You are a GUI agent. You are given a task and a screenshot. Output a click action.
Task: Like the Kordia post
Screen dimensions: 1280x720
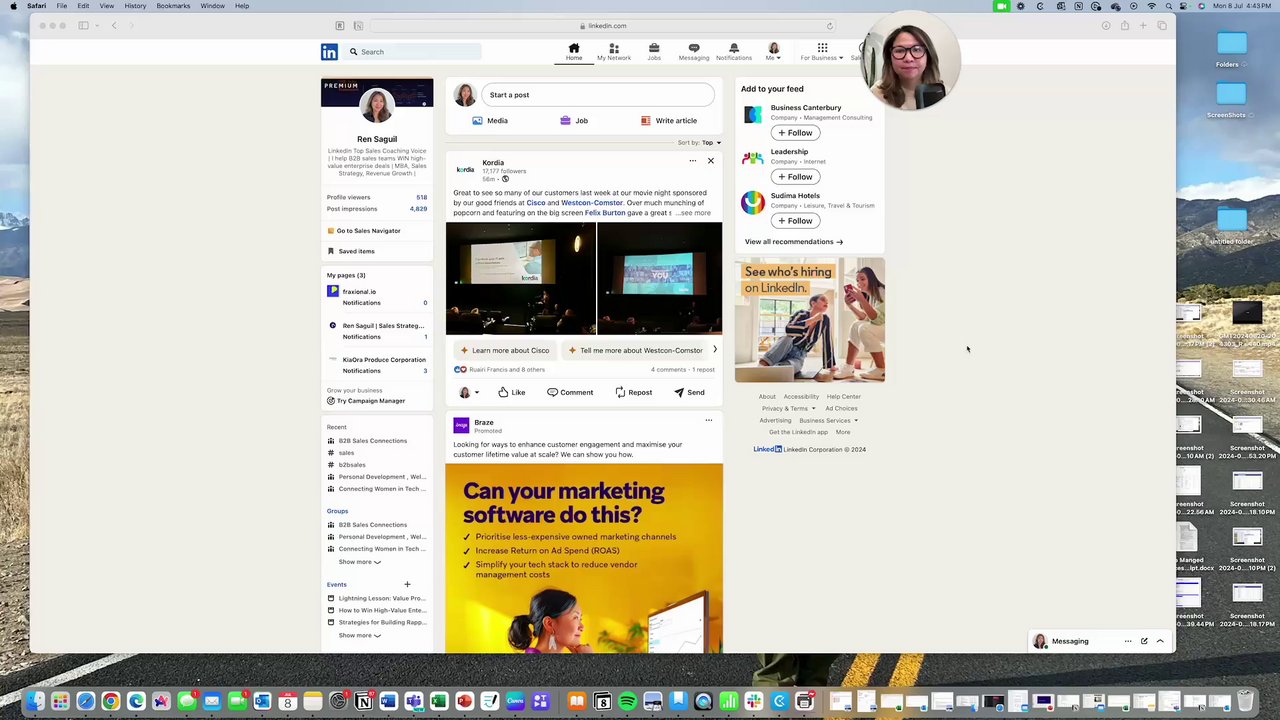[511, 393]
